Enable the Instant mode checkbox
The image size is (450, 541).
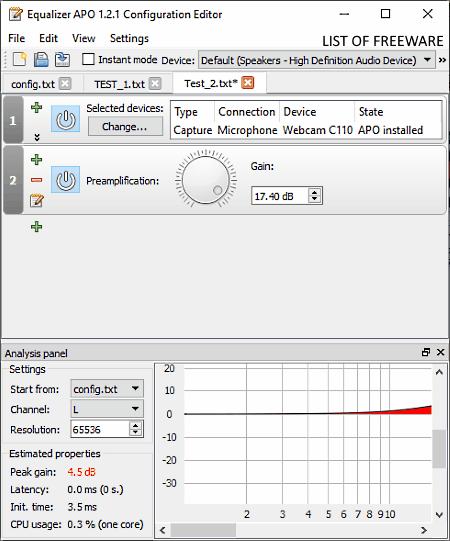click(88, 59)
